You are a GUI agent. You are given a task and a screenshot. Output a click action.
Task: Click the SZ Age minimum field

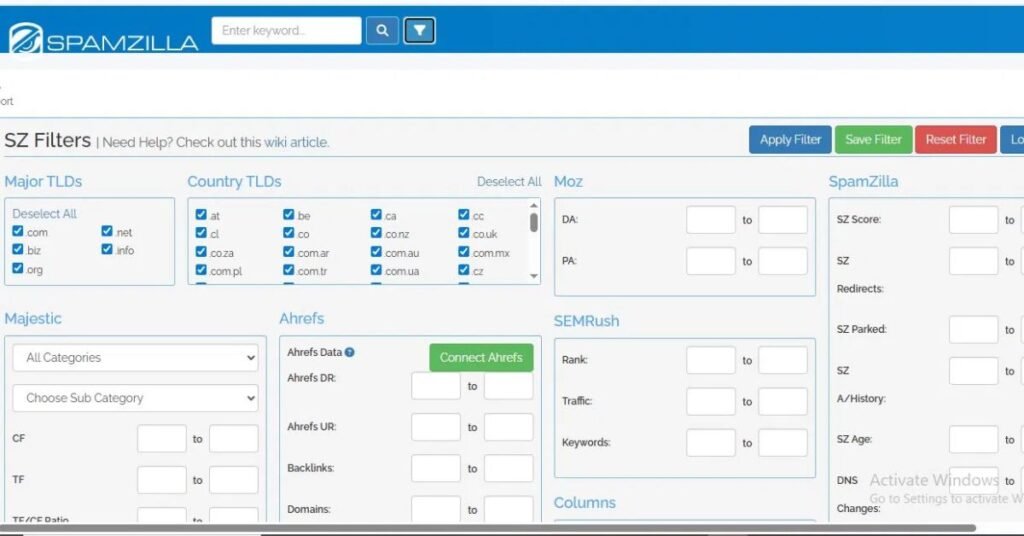tap(974, 440)
